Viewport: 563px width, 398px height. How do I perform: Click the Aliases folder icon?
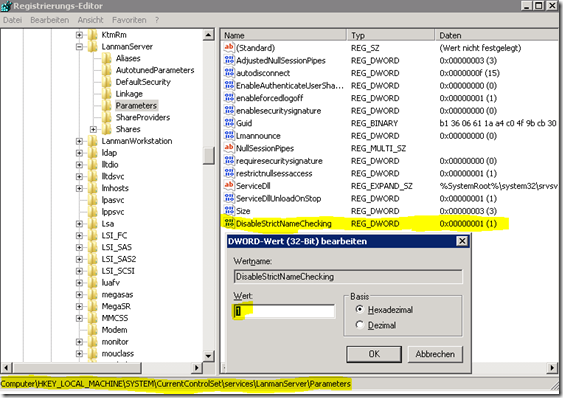point(107,58)
